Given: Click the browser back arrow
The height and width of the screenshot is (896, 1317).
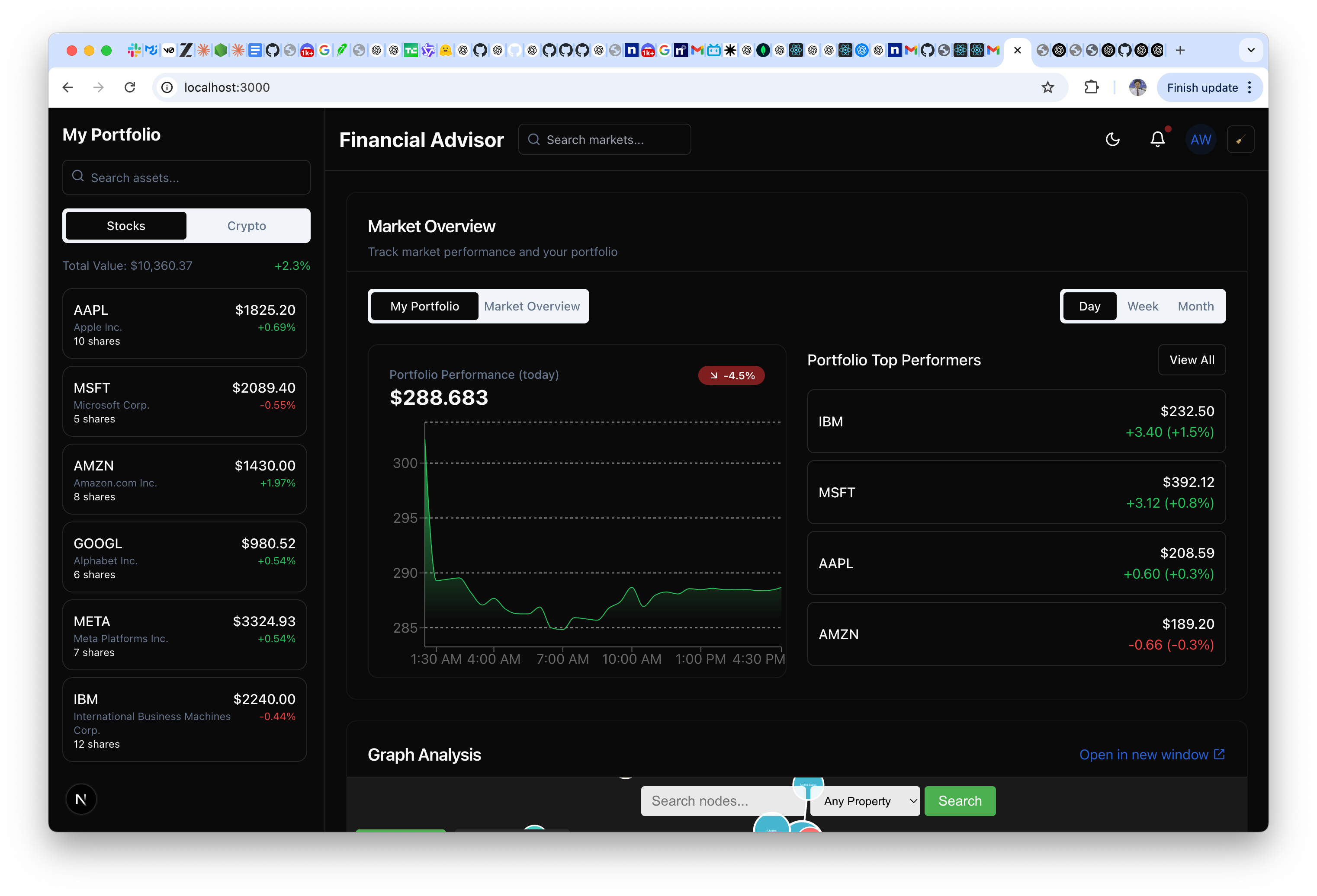Looking at the screenshot, I should tap(68, 87).
